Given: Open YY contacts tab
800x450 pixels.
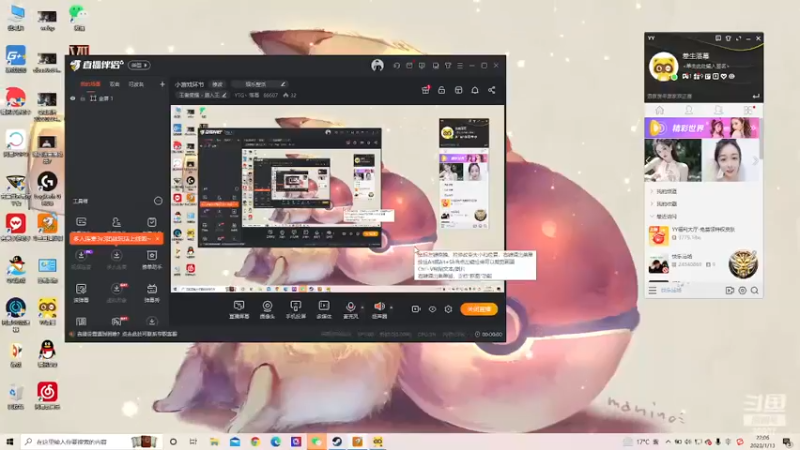Looking at the screenshot, I should [x=689, y=110].
